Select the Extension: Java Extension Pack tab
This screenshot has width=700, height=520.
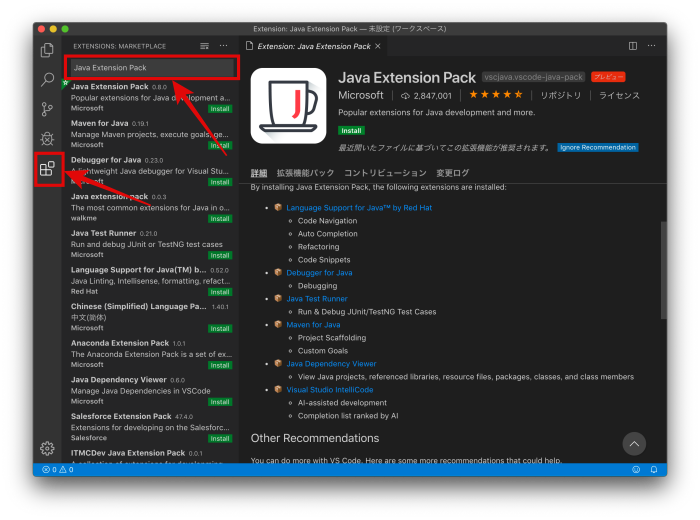coord(314,46)
